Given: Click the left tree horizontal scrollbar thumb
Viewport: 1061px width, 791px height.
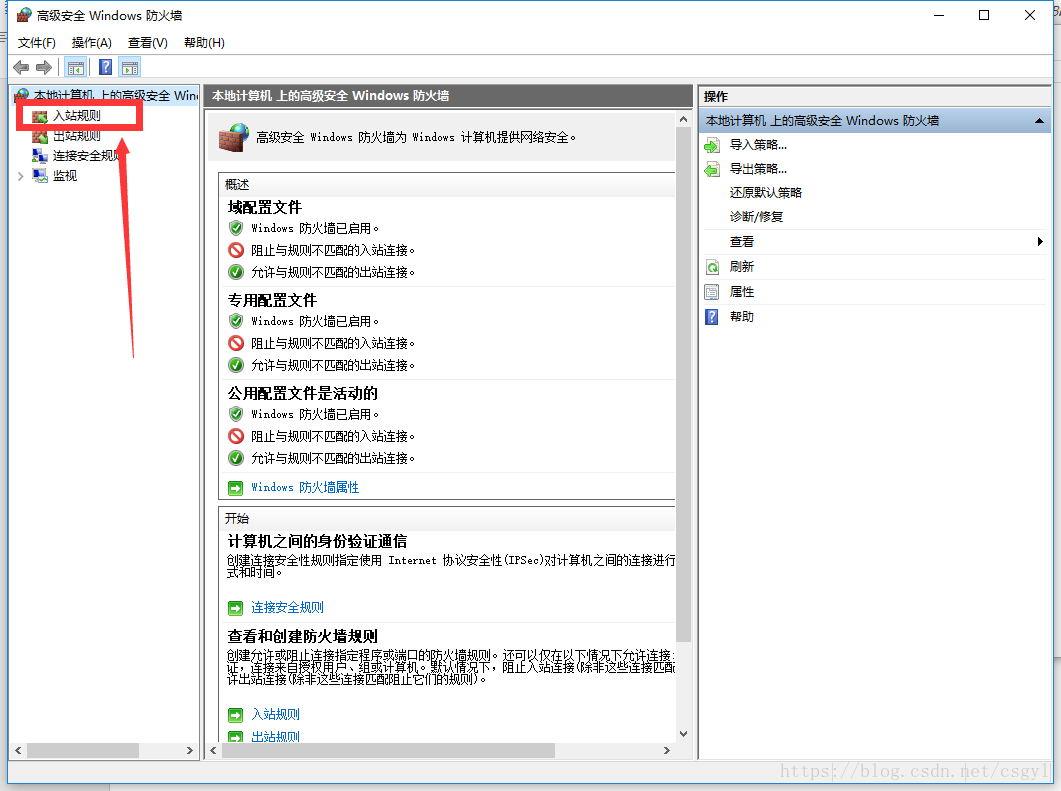Looking at the screenshot, I should pos(83,750).
